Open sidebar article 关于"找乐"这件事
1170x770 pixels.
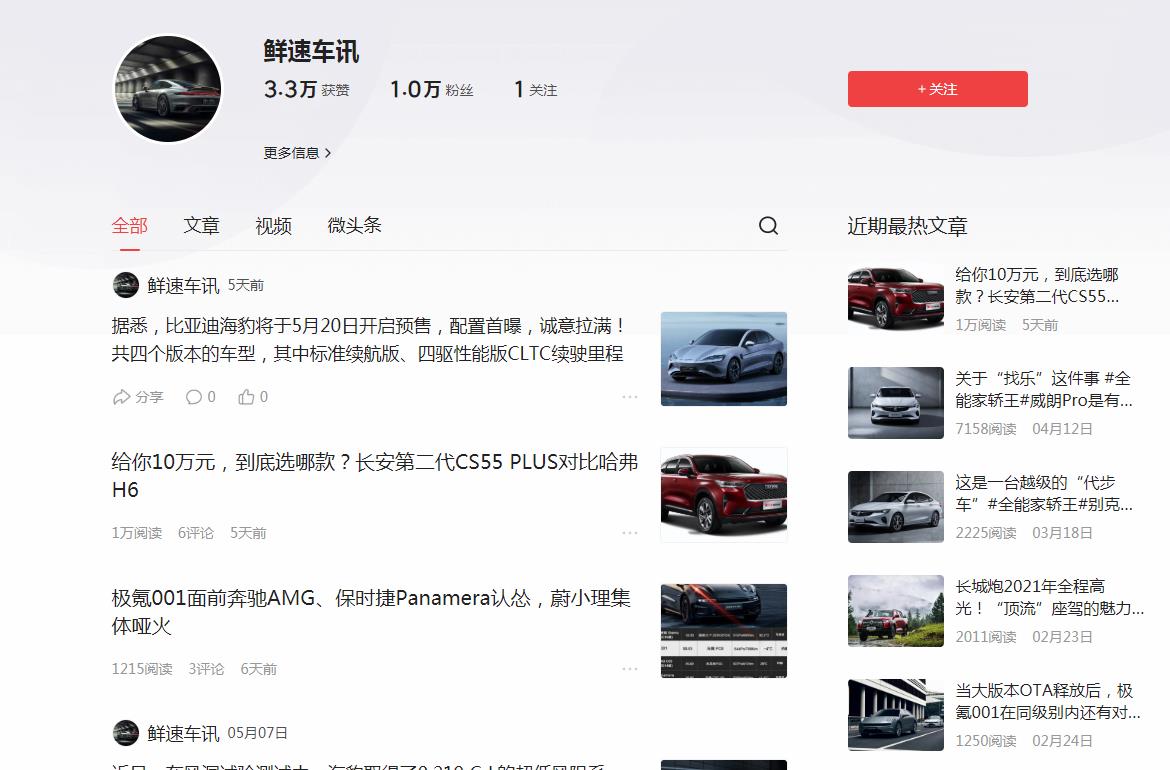(x=1044, y=389)
